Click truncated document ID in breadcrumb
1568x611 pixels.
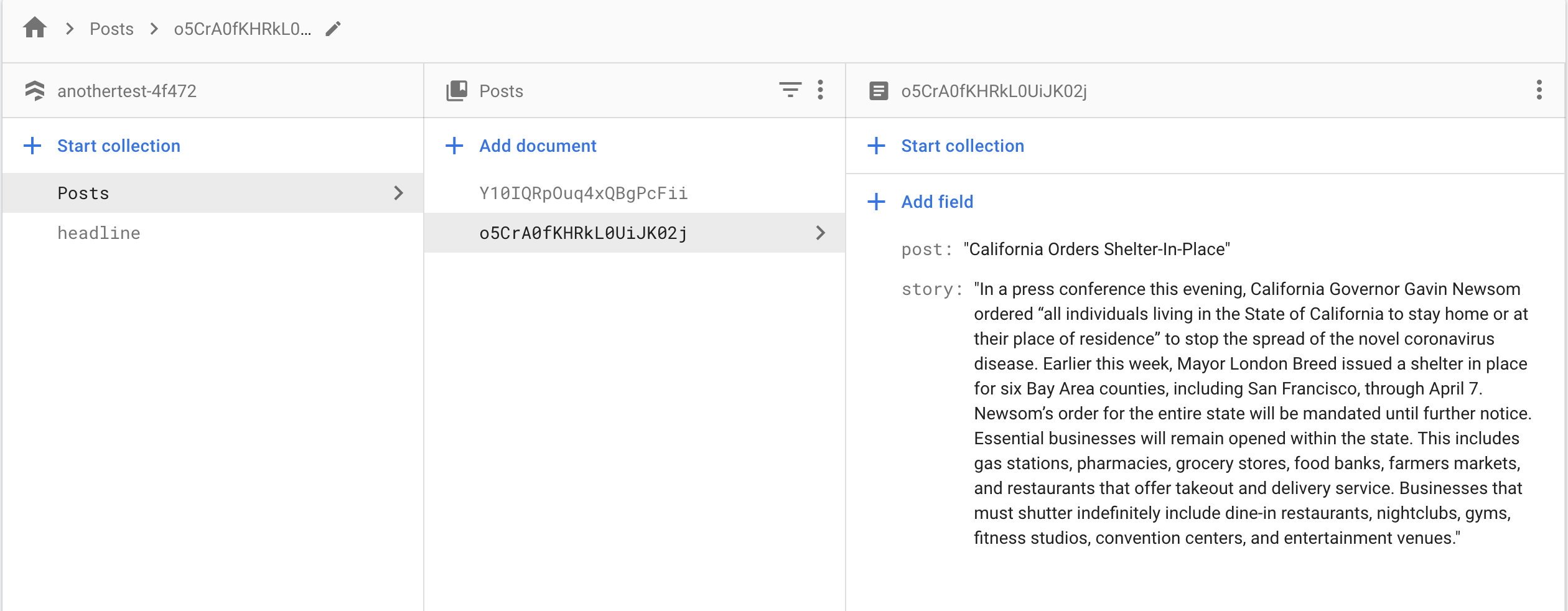(x=242, y=29)
